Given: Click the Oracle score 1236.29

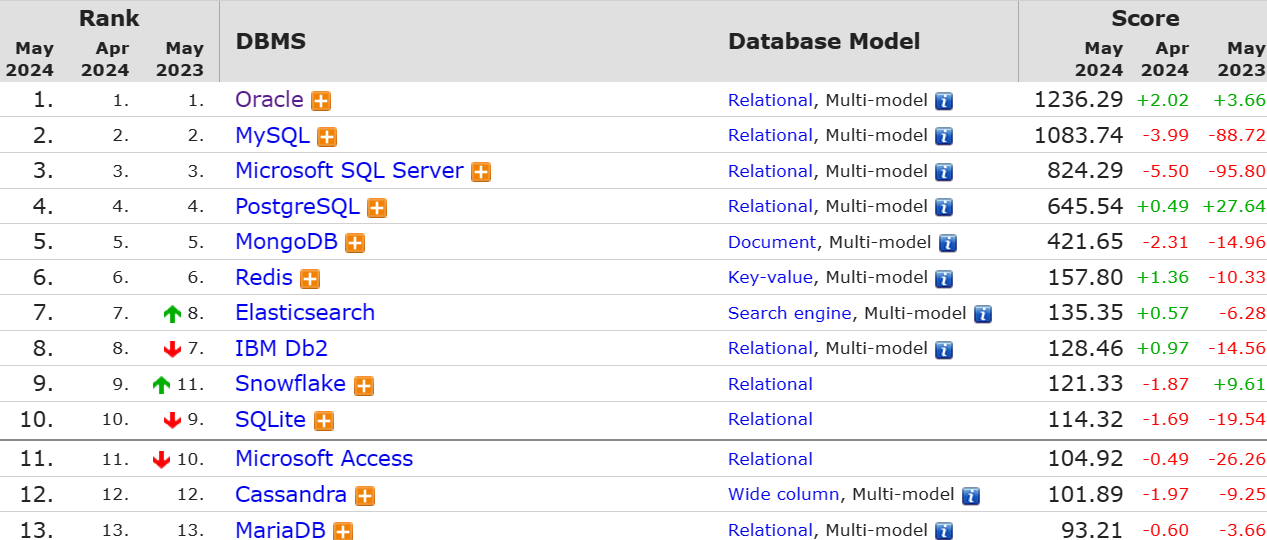Looking at the screenshot, I should (1079, 99).
